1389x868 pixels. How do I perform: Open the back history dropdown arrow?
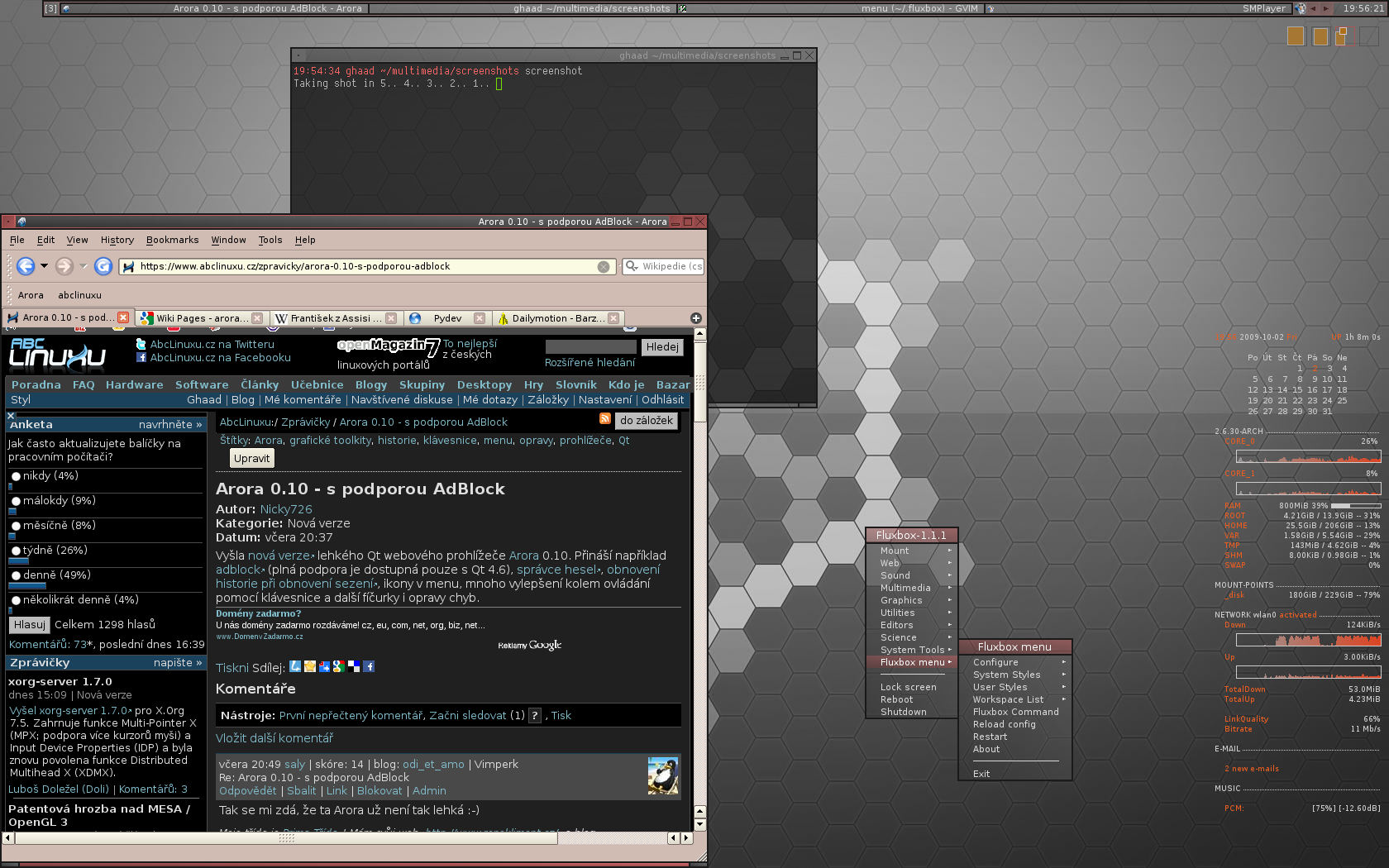44,266
